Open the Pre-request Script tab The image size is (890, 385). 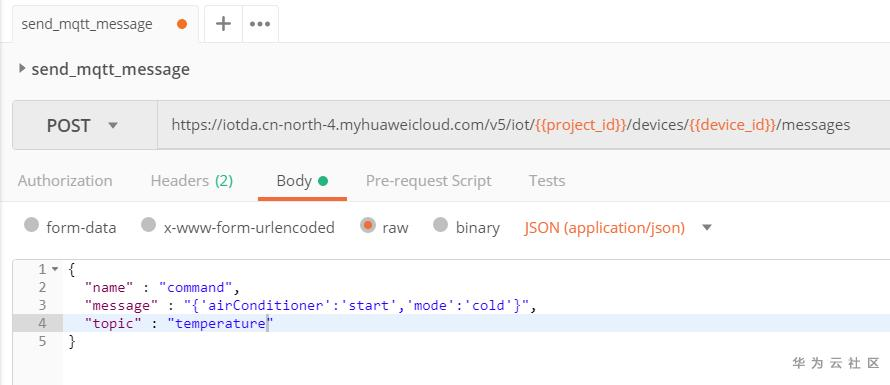[x=429, y=181]
